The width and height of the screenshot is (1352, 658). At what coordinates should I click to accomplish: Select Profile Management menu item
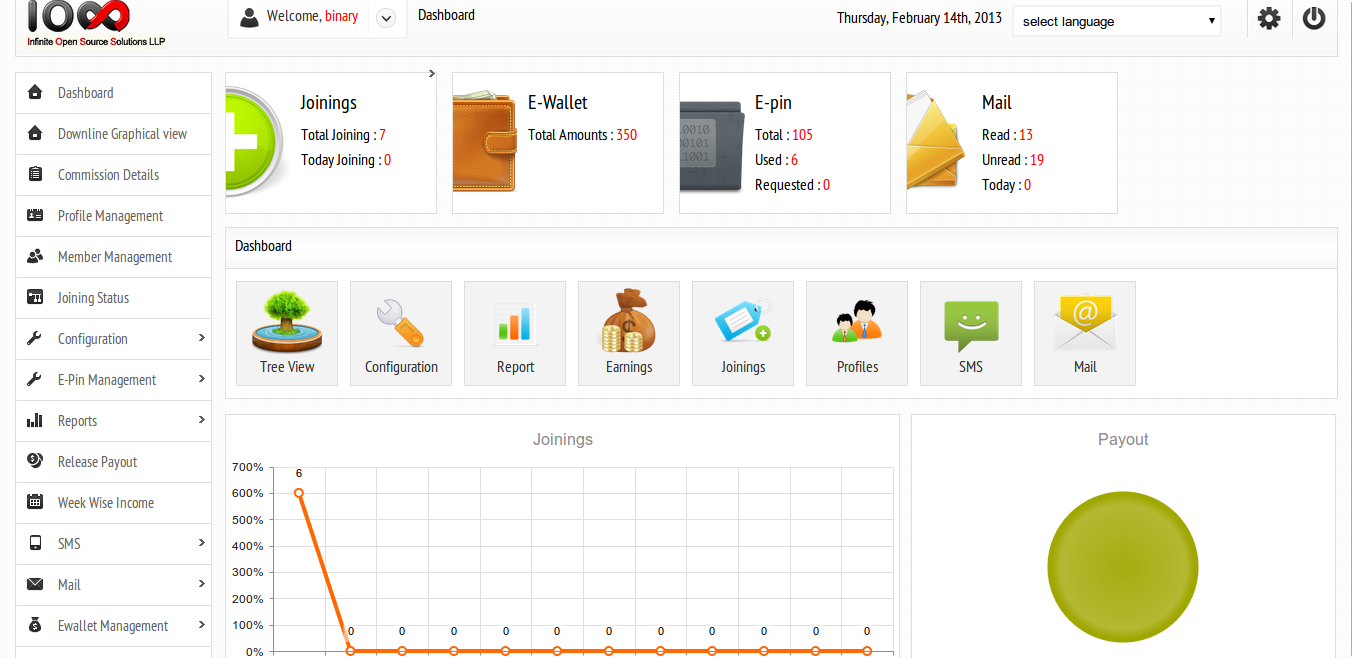(x=114, y=216)
